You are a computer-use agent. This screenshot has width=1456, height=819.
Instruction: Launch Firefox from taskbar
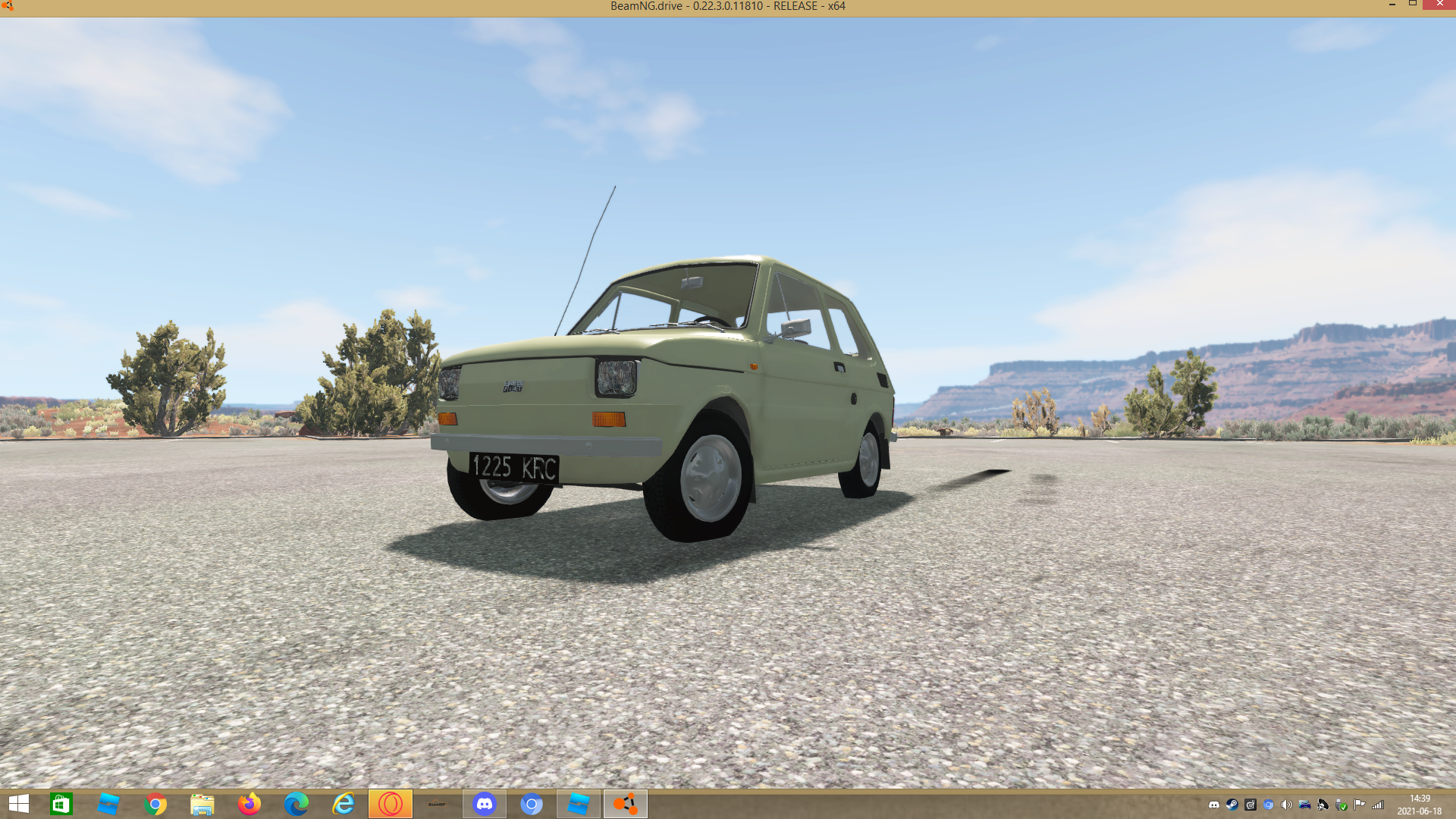point(249,804)
